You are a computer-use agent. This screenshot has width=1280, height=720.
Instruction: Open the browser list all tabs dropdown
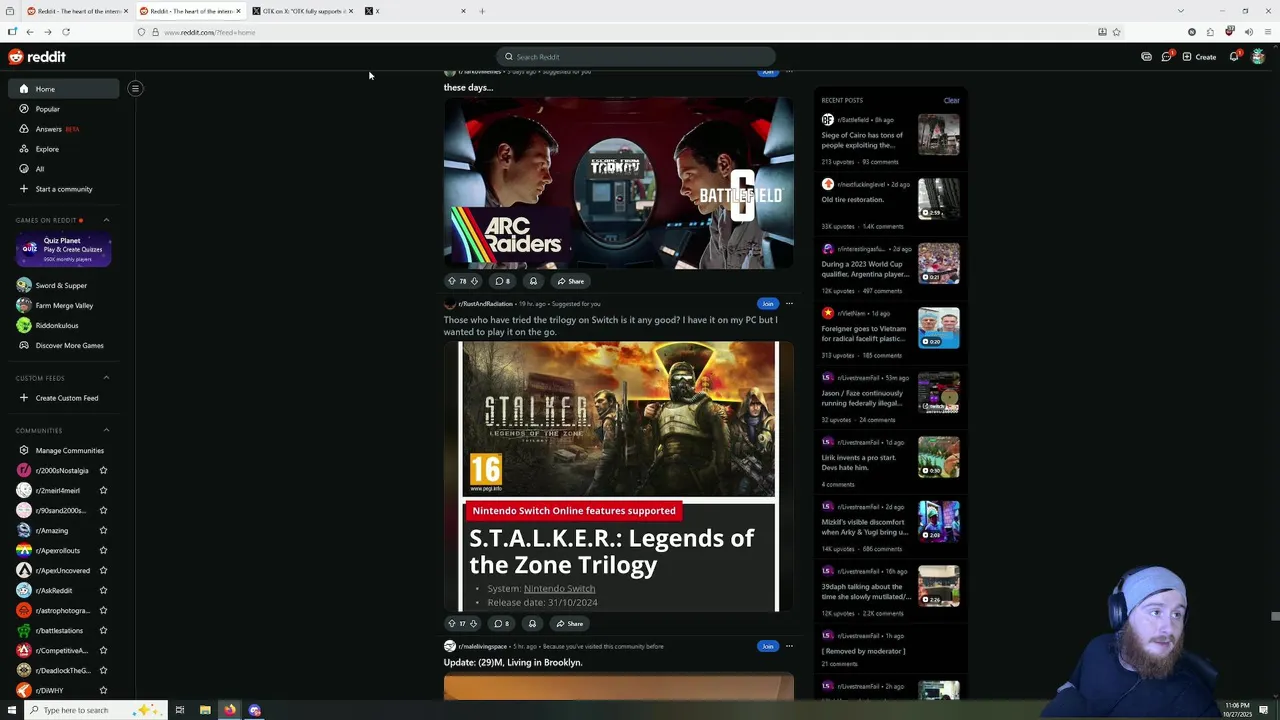coord(1180,11)
